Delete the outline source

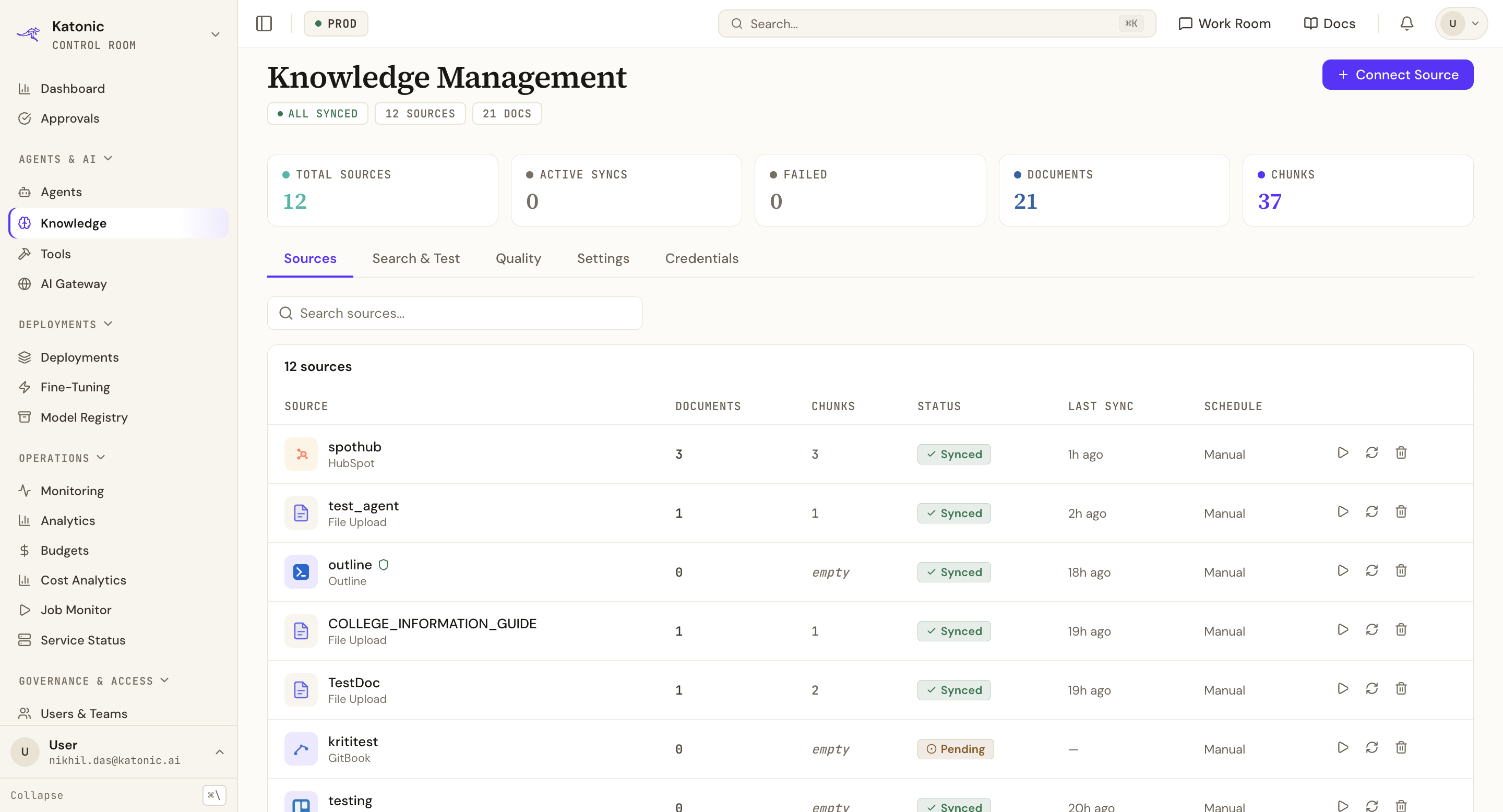pos(1401,570)
